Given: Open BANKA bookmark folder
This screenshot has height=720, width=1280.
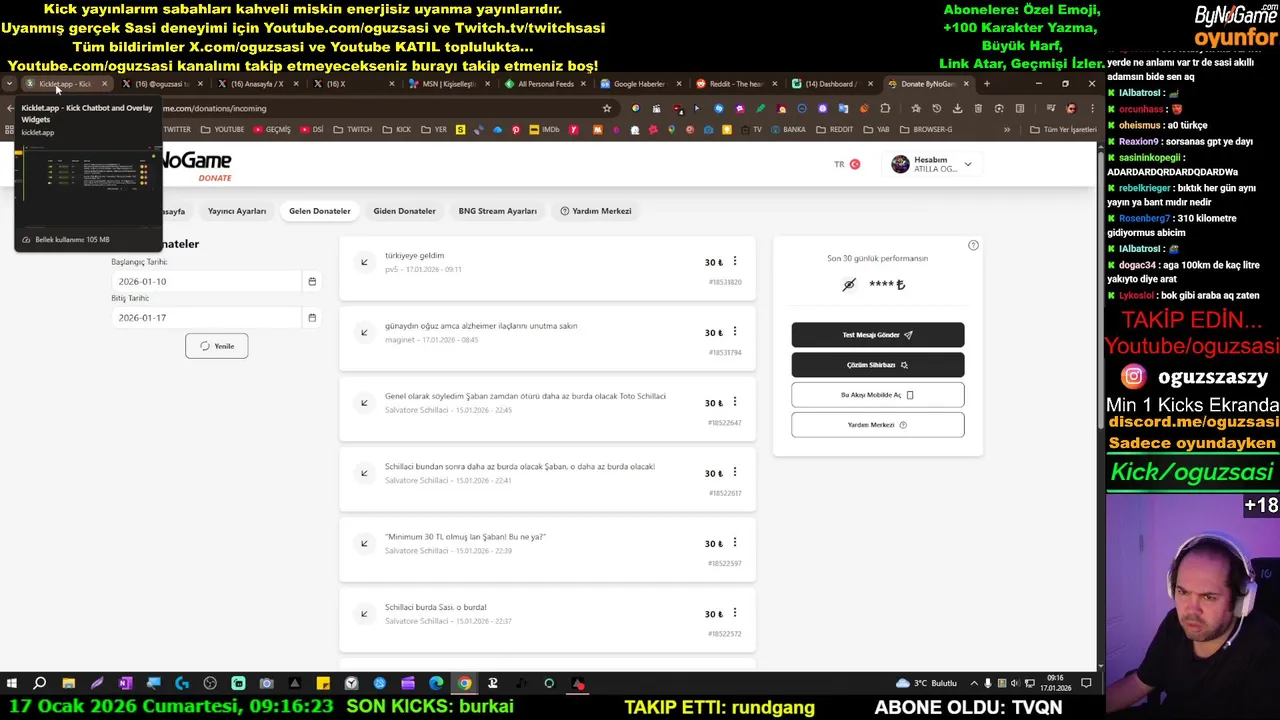Looking at the screenshot, I should point(787,129).
